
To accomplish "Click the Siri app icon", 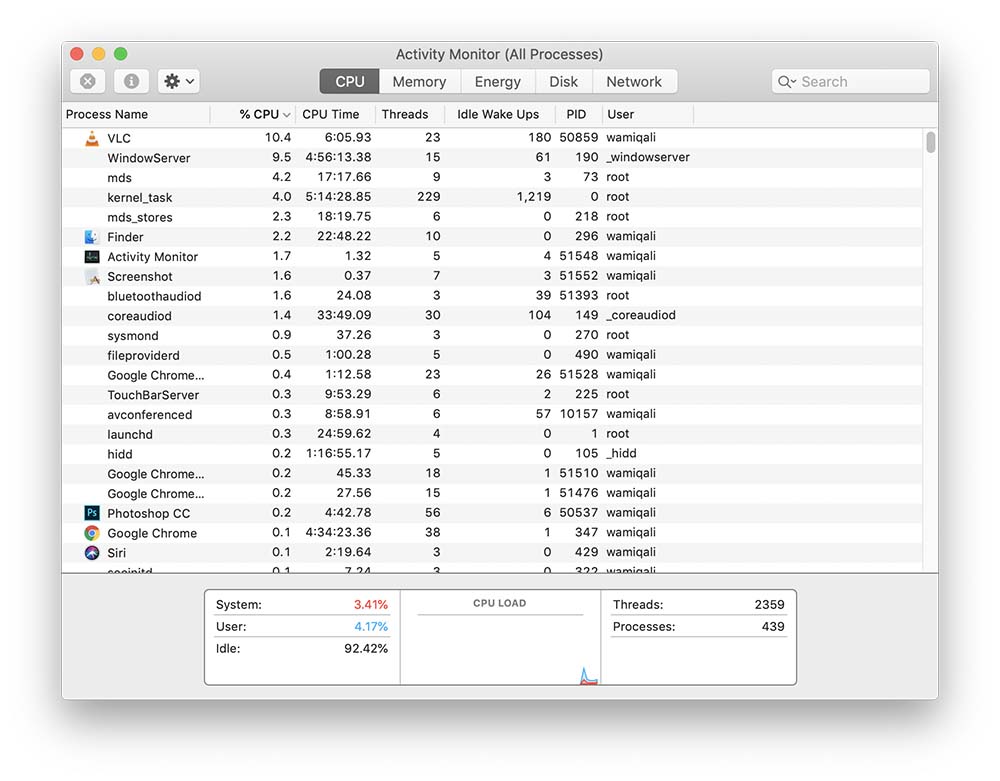I will [92, 553].
